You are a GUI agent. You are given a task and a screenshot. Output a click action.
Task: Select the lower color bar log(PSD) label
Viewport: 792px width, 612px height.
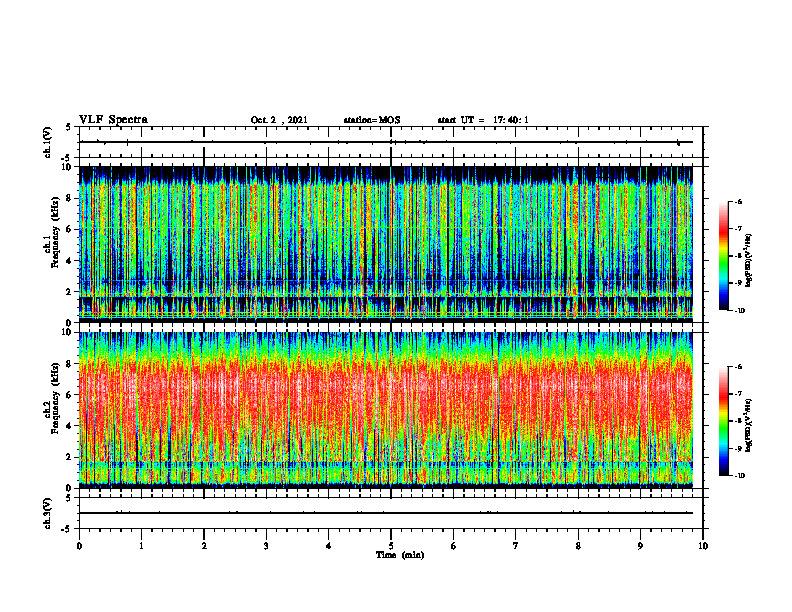coord(749,424)
